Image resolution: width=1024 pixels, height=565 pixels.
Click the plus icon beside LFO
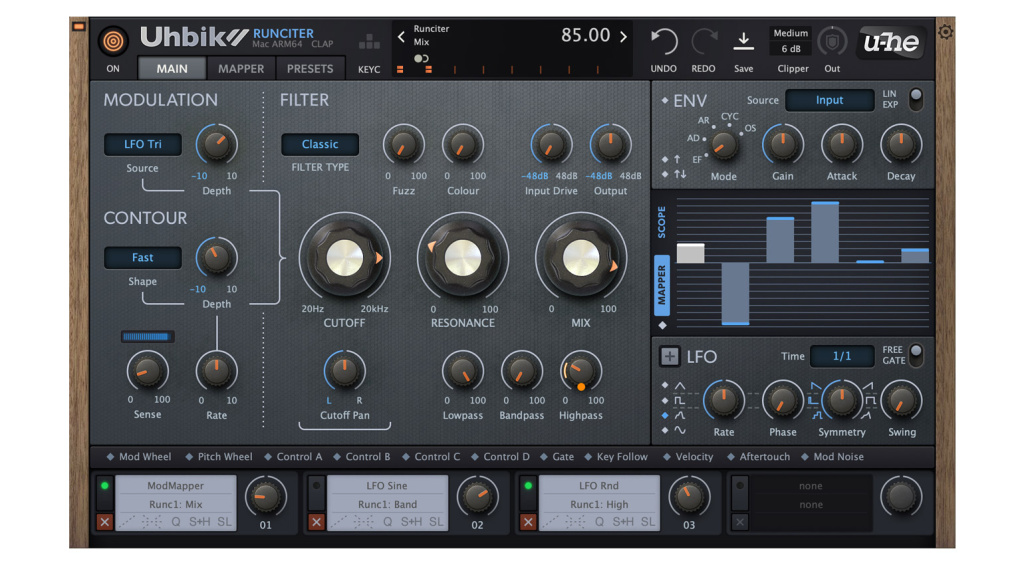coord(669,357)
